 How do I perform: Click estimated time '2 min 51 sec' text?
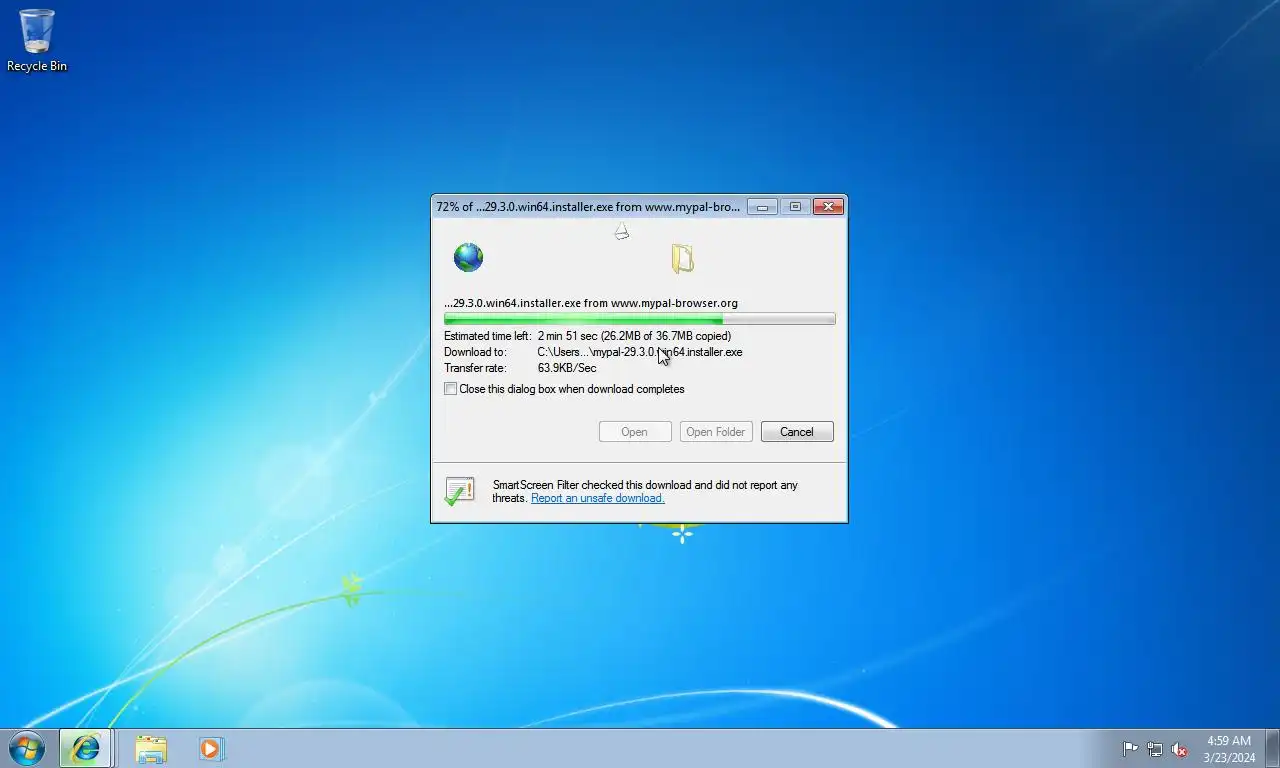(567, 336)
